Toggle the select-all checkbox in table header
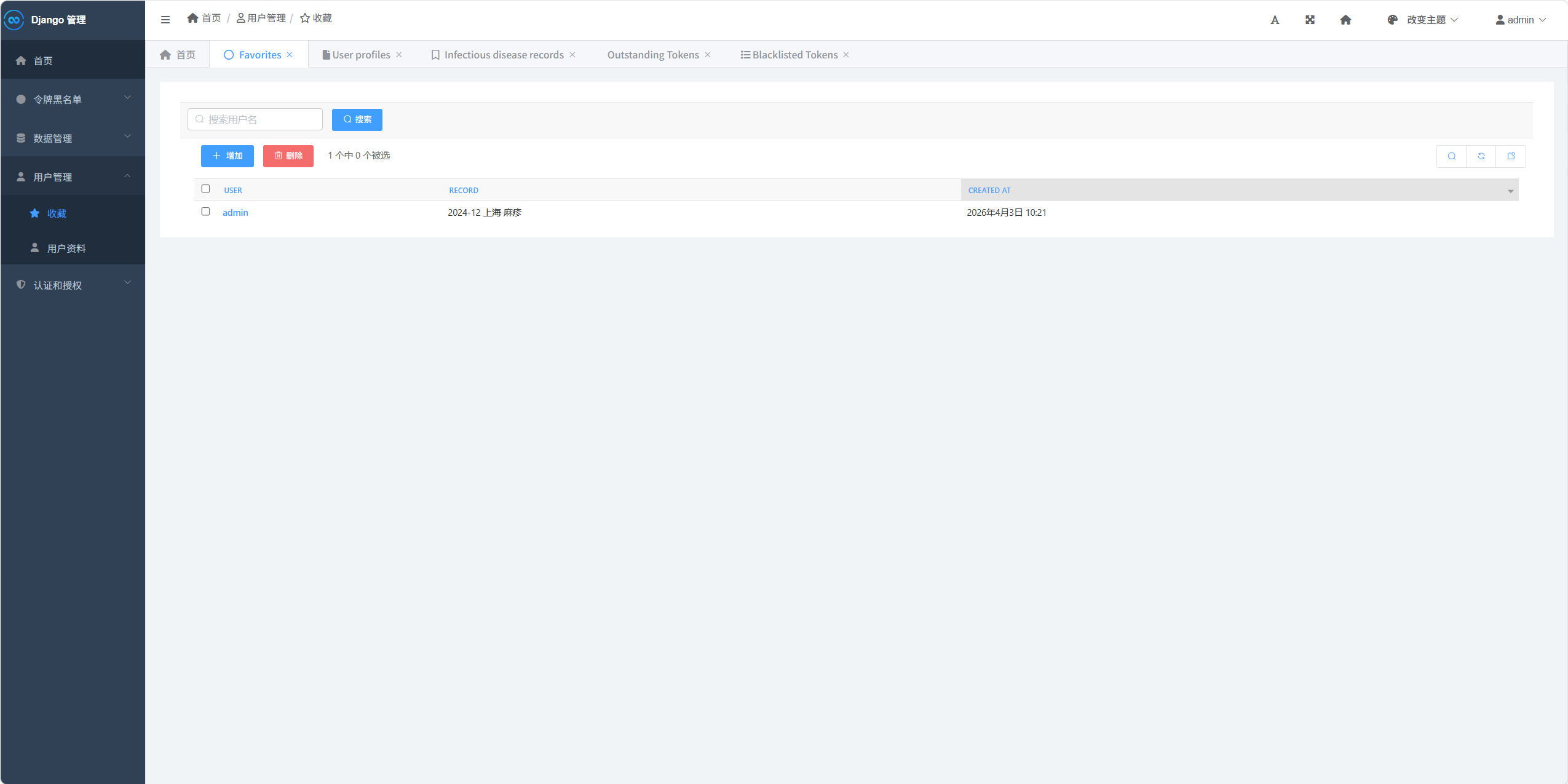1568x784 pixels. pos(205,189)
